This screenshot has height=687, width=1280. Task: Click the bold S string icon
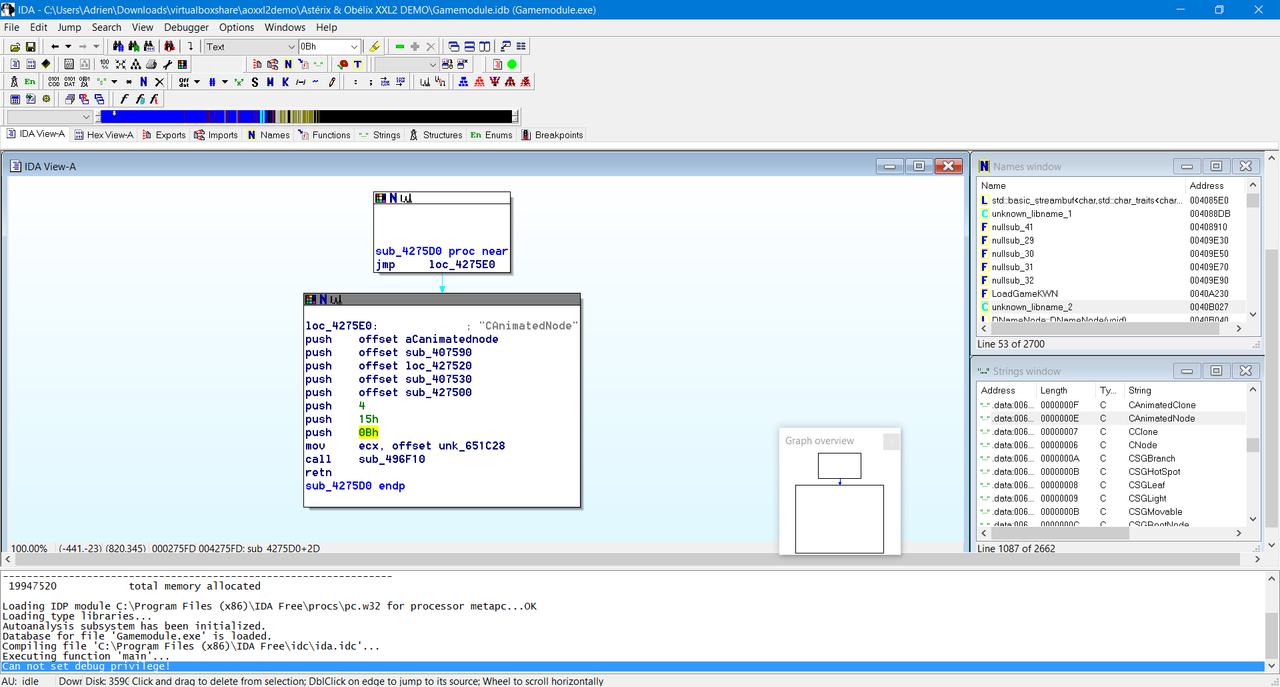pos(254,82)
